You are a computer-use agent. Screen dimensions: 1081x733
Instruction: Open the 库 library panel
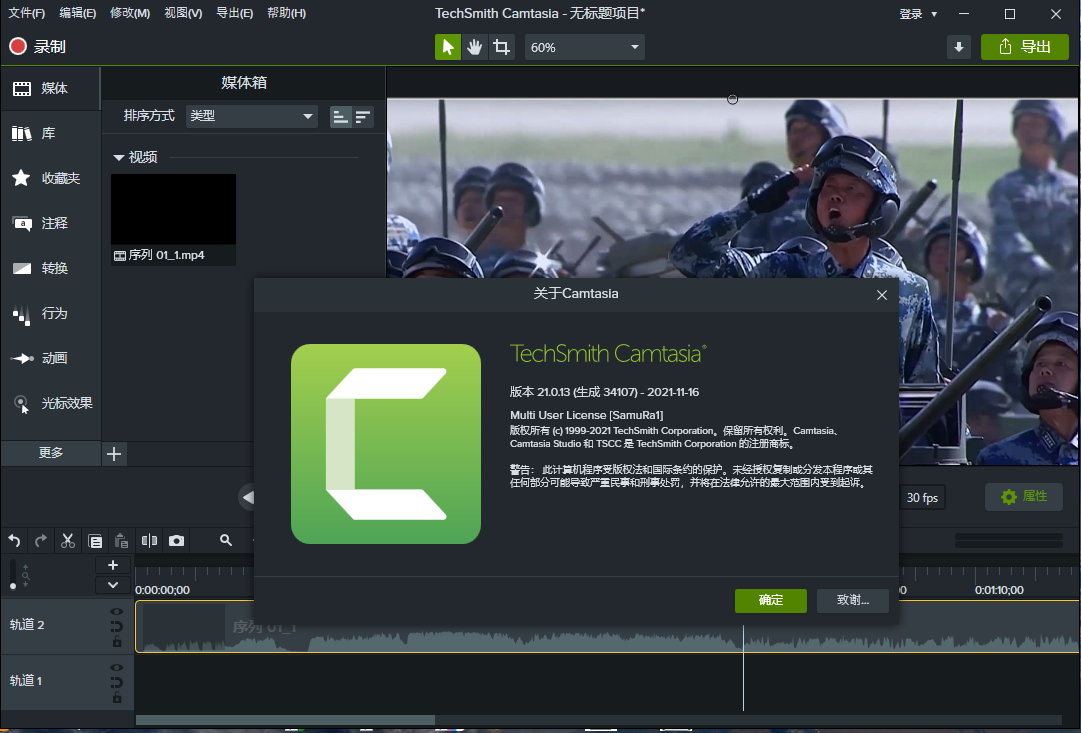click(x=50, y=133)
